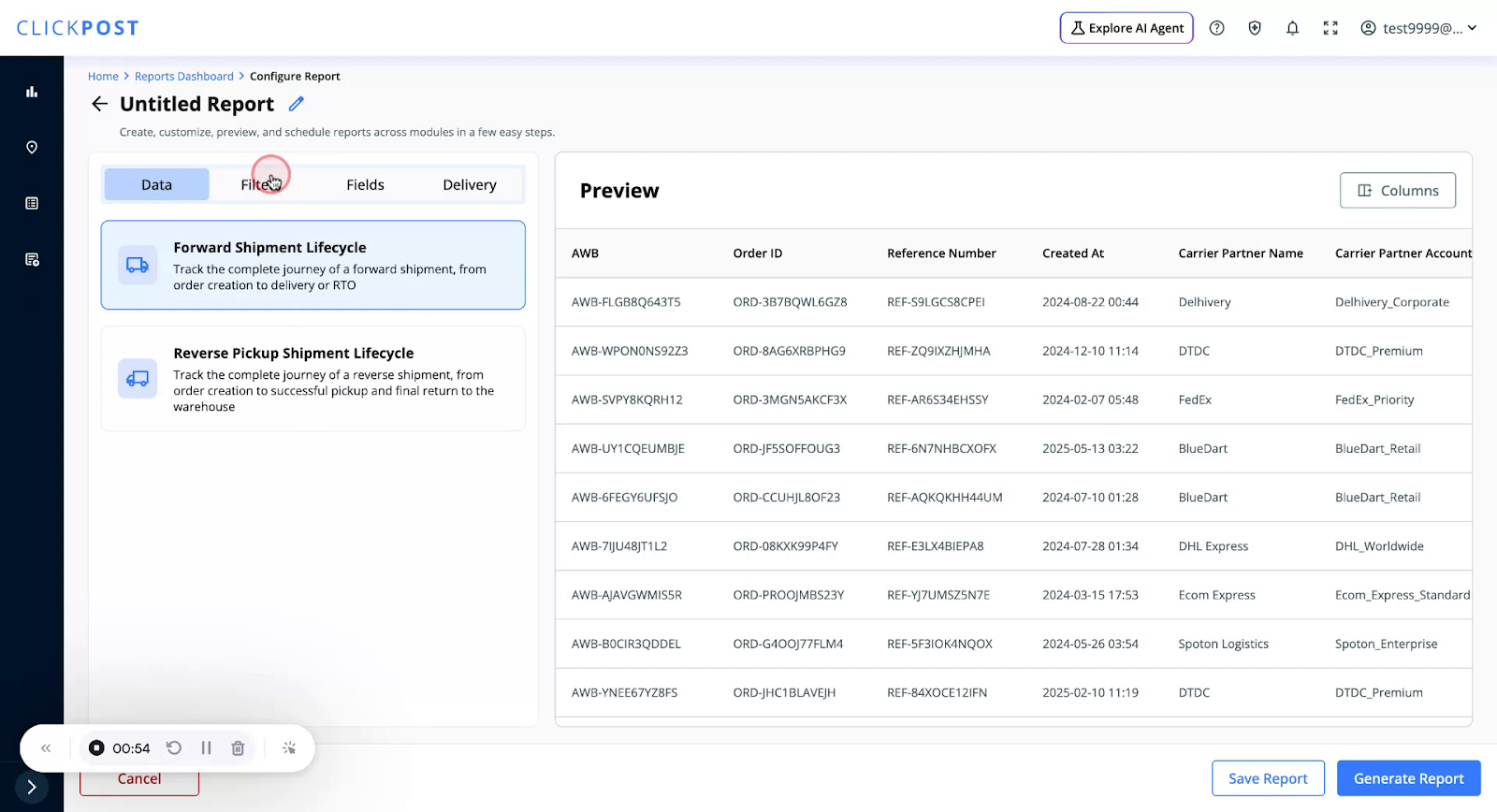Click the Save Report button
The width and height of the screenshot is (1497, 812).
(x=1268, y=778)
